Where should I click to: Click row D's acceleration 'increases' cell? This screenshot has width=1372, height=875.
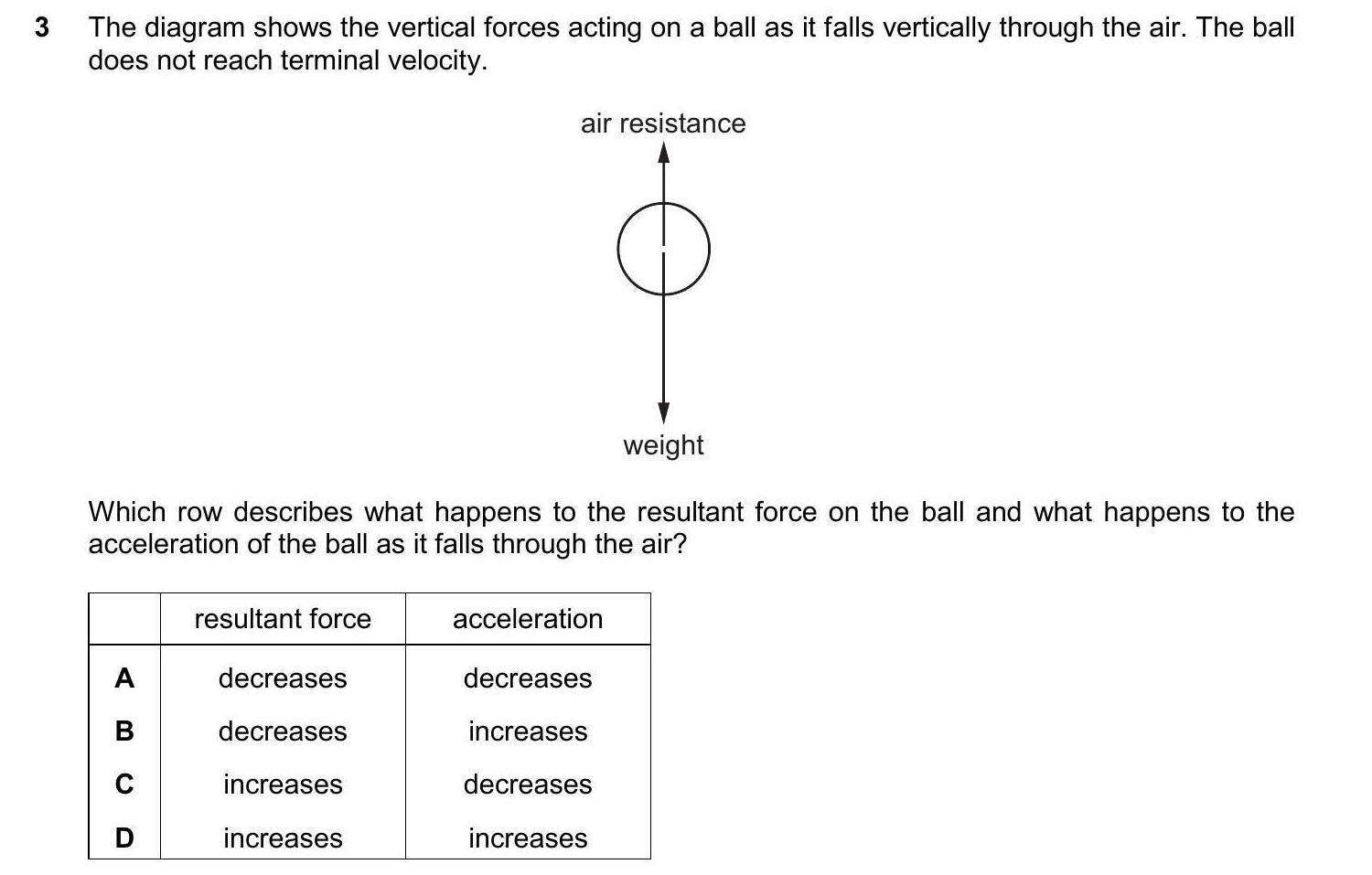528,838
